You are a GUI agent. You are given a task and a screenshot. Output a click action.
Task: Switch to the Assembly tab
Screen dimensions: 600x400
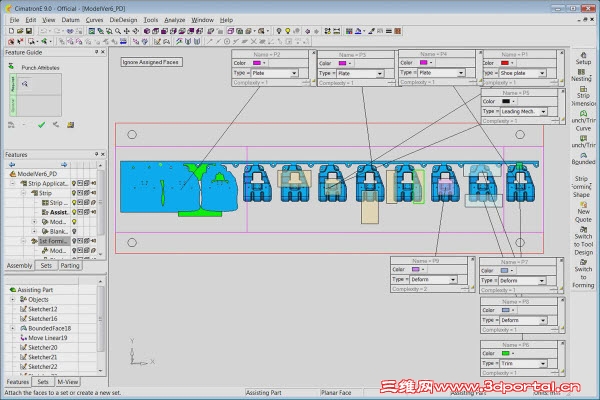(x=19, y=265)
